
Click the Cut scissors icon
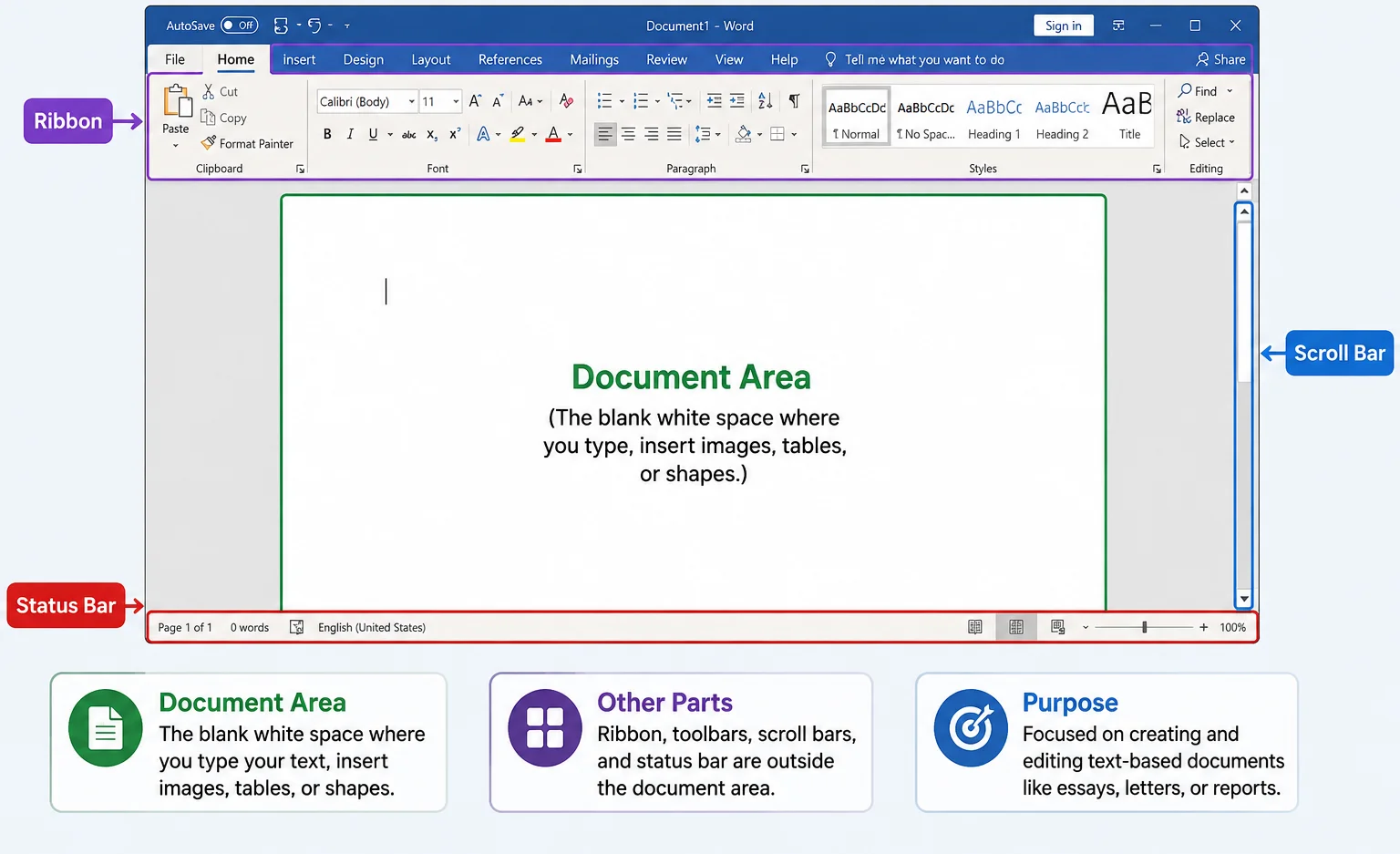click(209, 91)
